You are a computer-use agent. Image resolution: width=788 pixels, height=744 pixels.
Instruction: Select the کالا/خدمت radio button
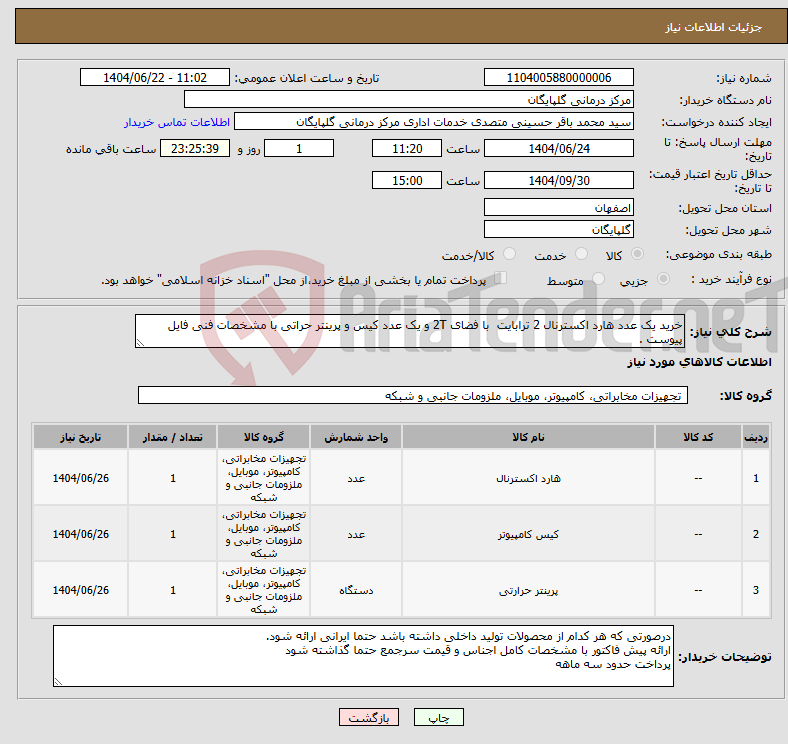510,254
